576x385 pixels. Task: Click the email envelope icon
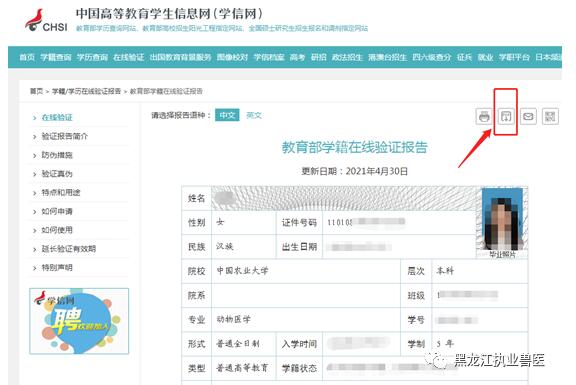pyautogui.click(x=528, y=117)
